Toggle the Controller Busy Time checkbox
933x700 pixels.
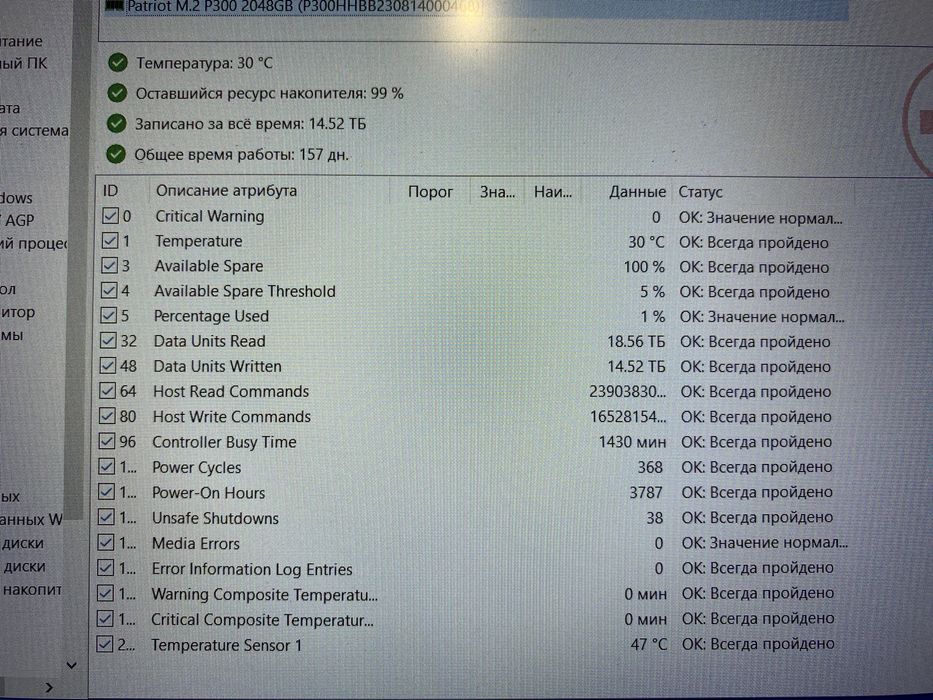(x=107, y=441)
